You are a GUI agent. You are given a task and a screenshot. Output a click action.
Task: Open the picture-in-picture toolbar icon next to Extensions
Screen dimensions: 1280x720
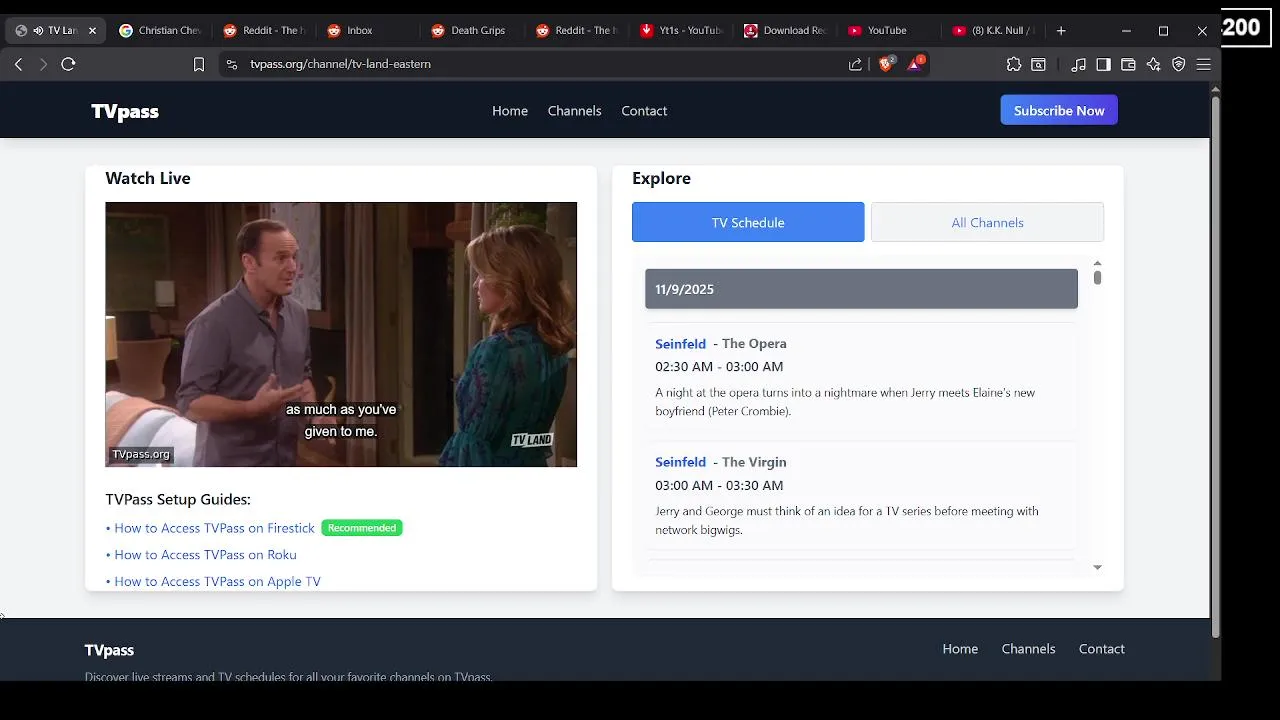coord(1039,64)
